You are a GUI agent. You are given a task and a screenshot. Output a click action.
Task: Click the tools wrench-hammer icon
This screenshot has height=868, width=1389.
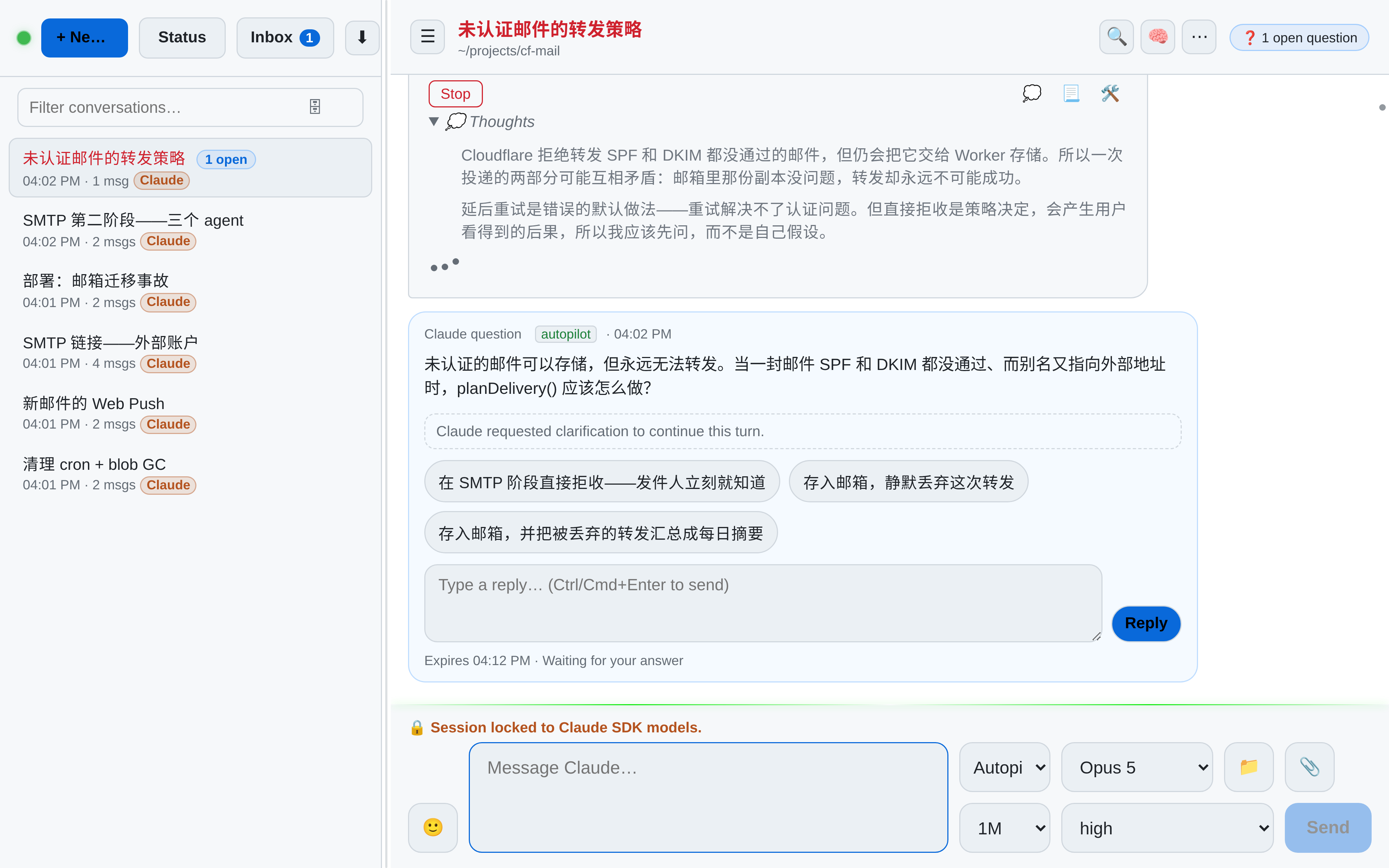tap(1110, 93)
